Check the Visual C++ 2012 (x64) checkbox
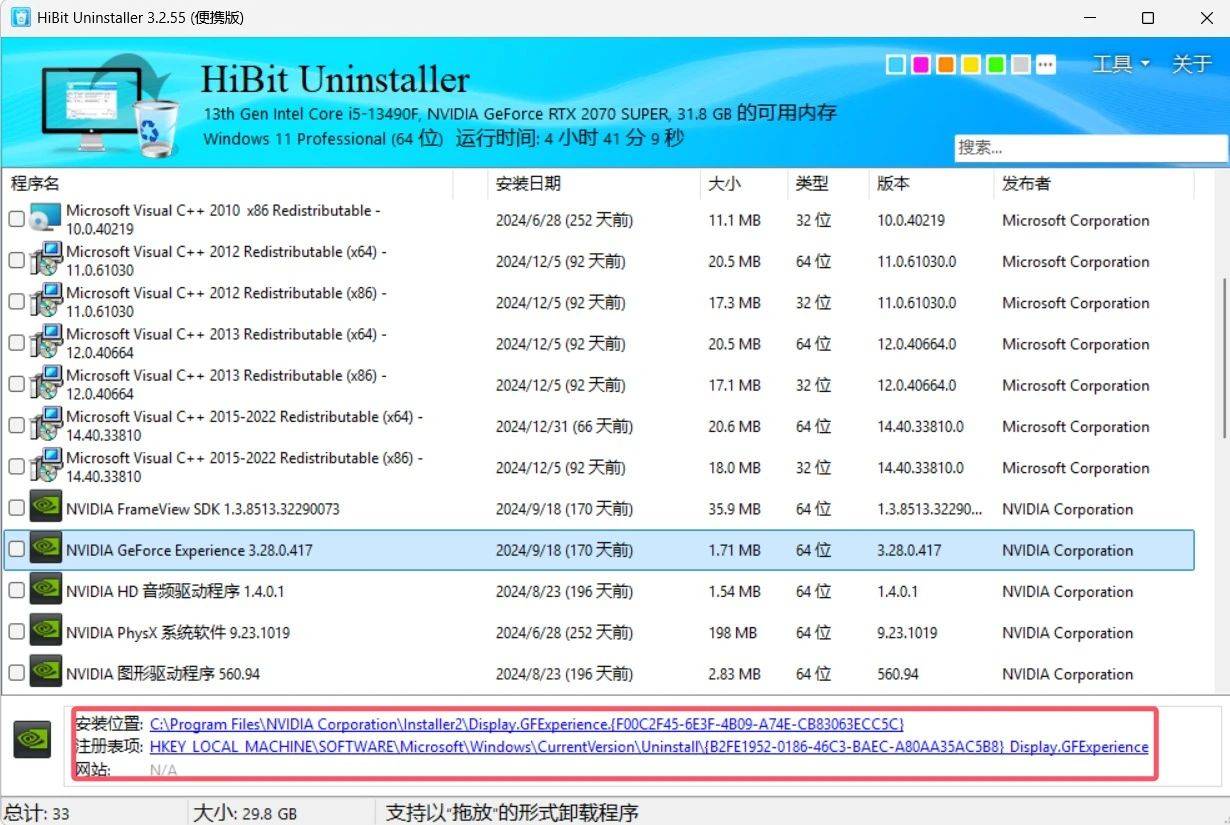Screen dimensions: 1230x825 pos(16,260)
